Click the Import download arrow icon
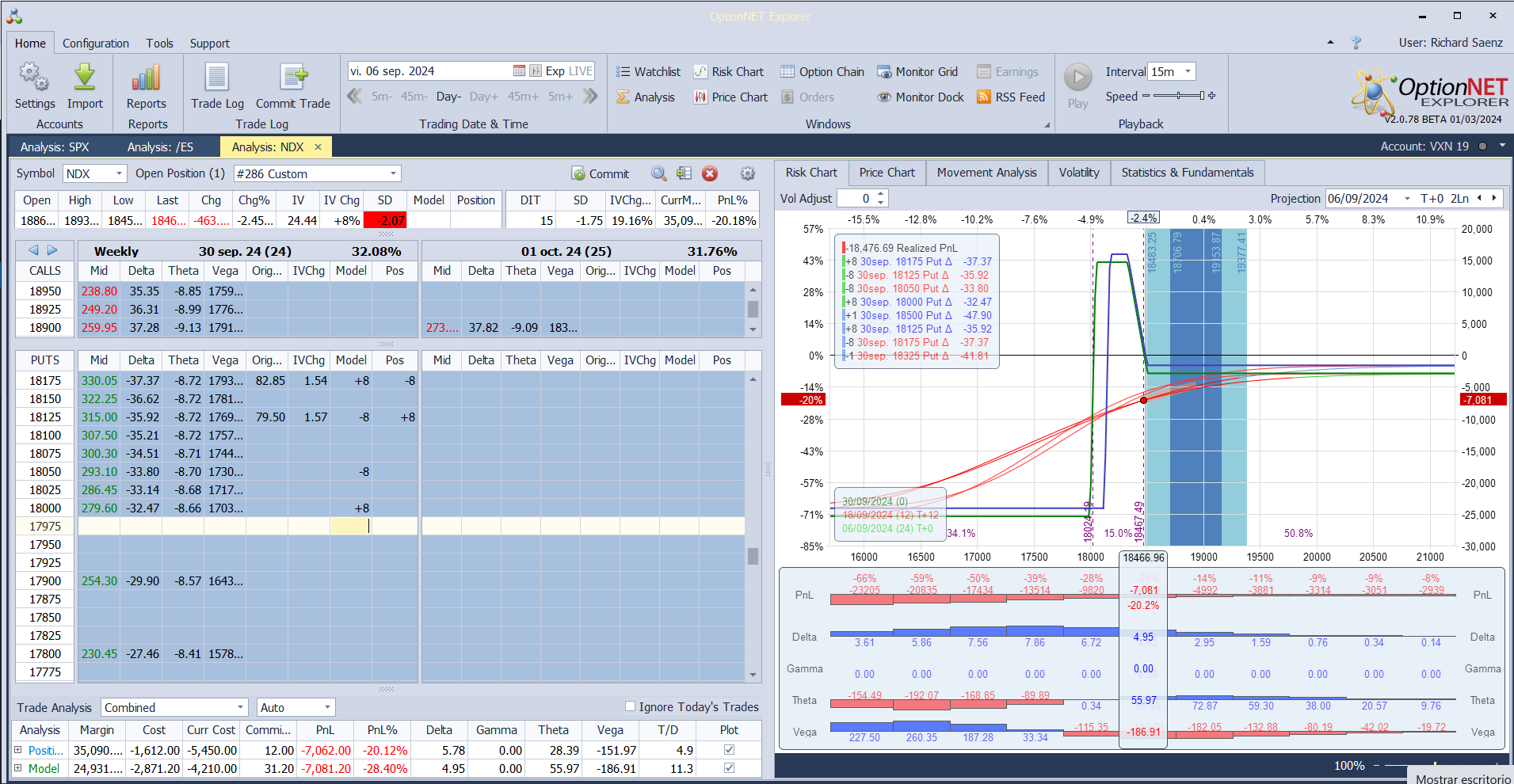This screenshot has width=1514, height=784. tap(85, 77)
